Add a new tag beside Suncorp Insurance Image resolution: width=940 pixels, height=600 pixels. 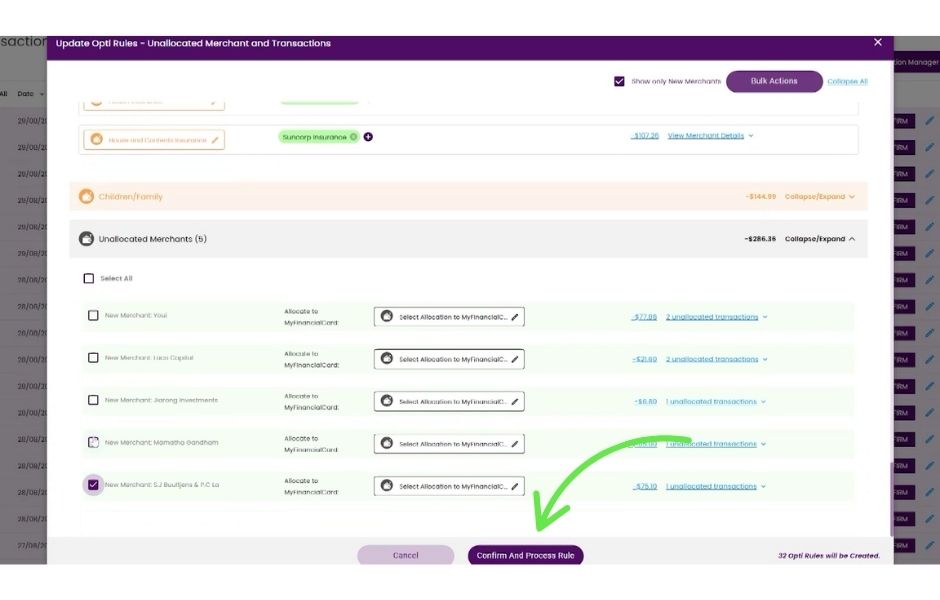(368, 136)
